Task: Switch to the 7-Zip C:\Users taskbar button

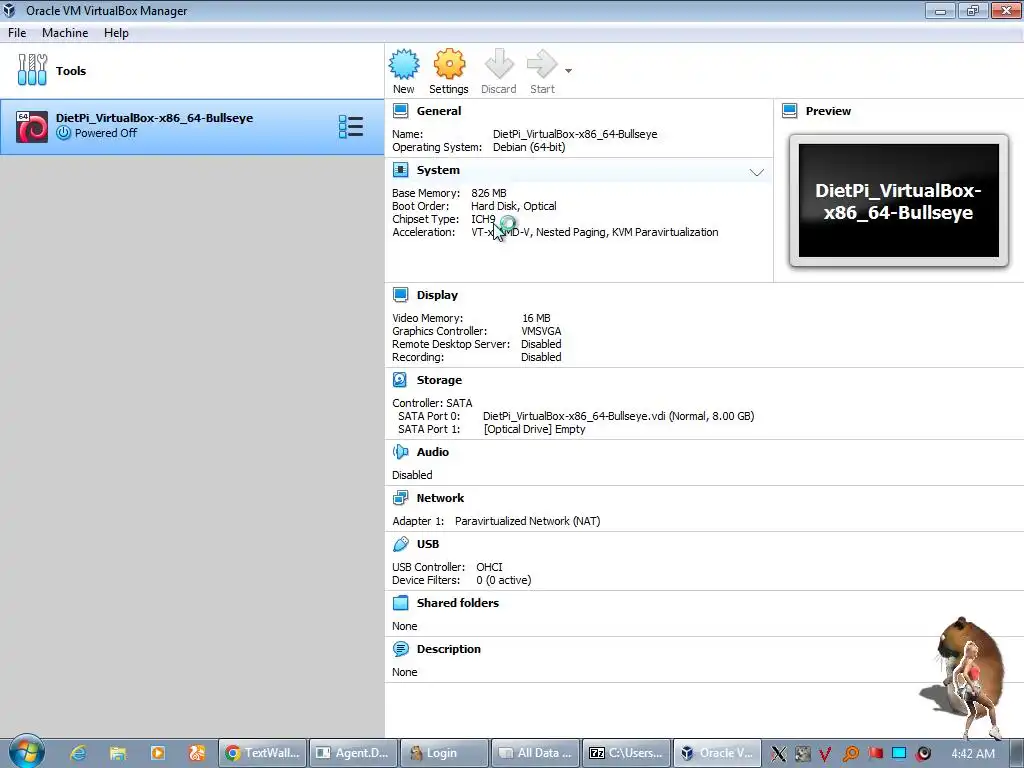Action: pos(626,753)
